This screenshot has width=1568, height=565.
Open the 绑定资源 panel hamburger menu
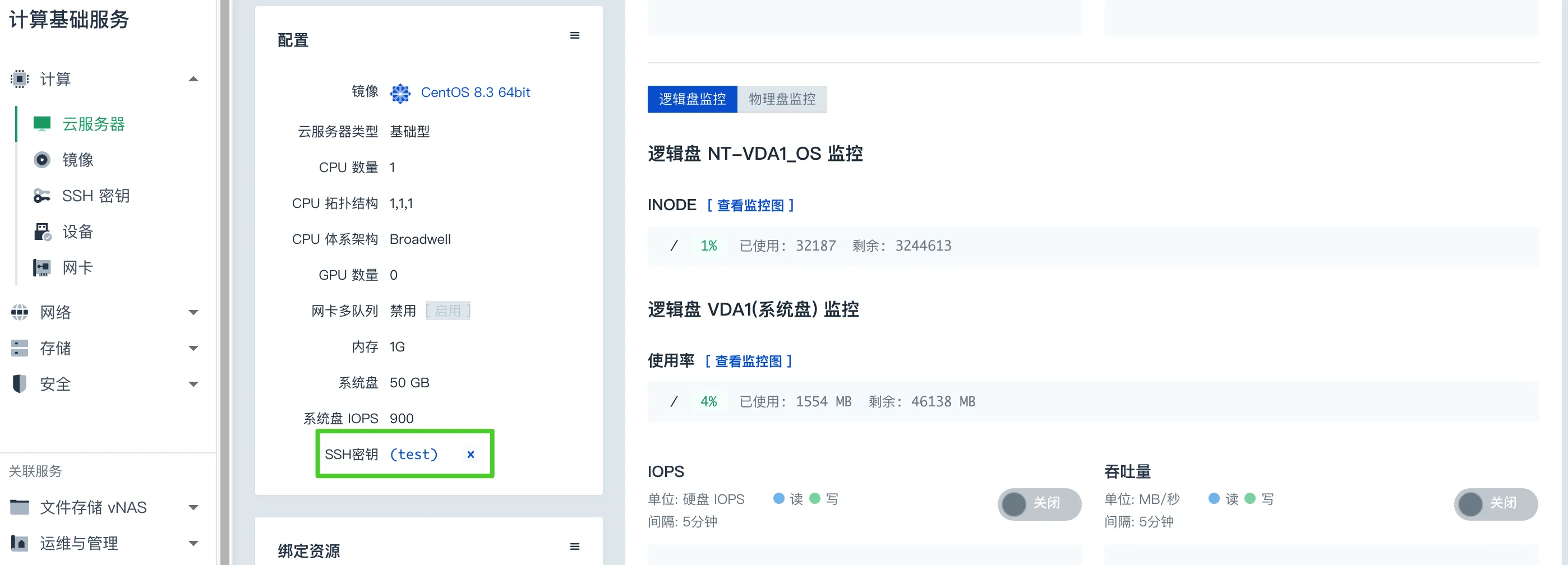(x=575, y=547)
